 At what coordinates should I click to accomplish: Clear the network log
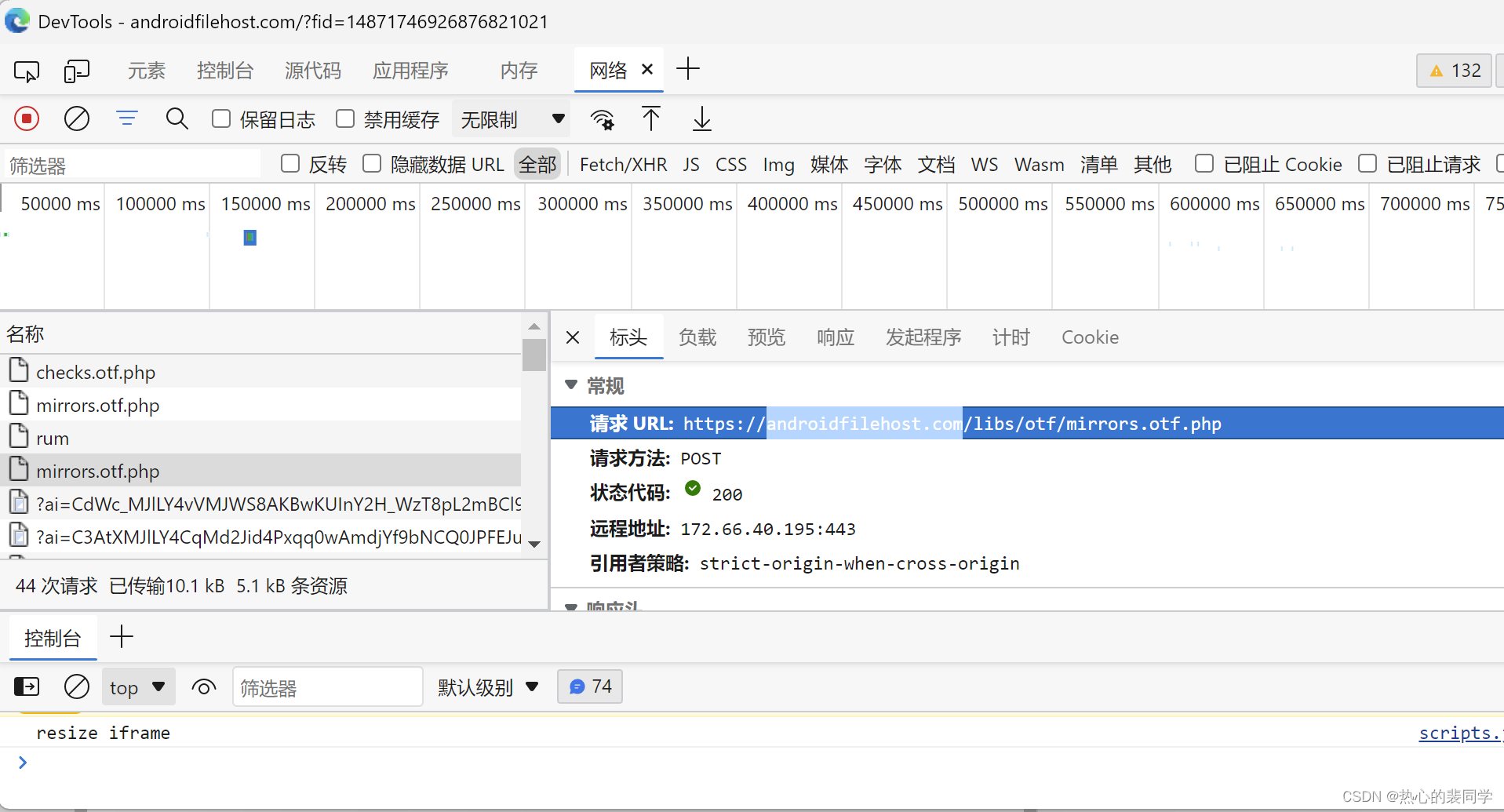pyautogui.click(x=77, y=118)
